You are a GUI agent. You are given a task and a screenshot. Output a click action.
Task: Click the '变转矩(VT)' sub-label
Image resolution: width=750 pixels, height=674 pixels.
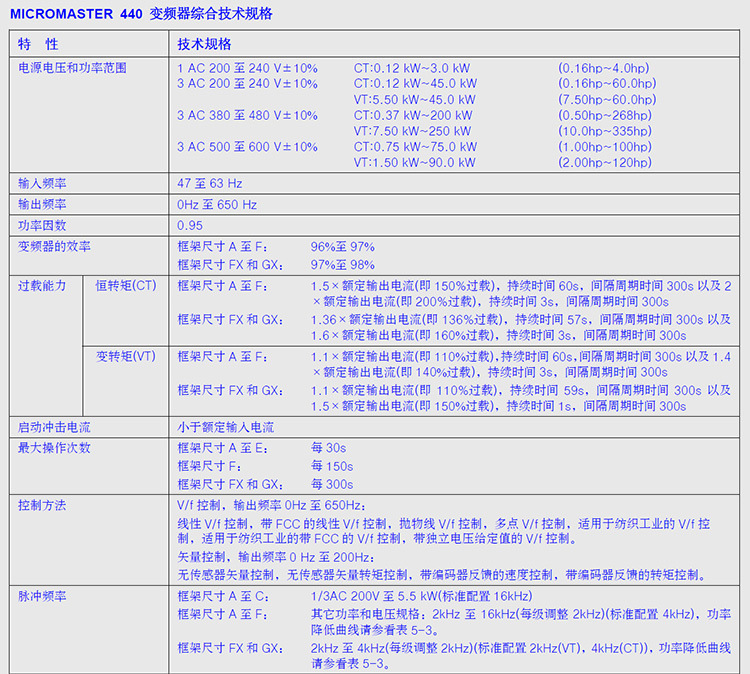(126, 356)
